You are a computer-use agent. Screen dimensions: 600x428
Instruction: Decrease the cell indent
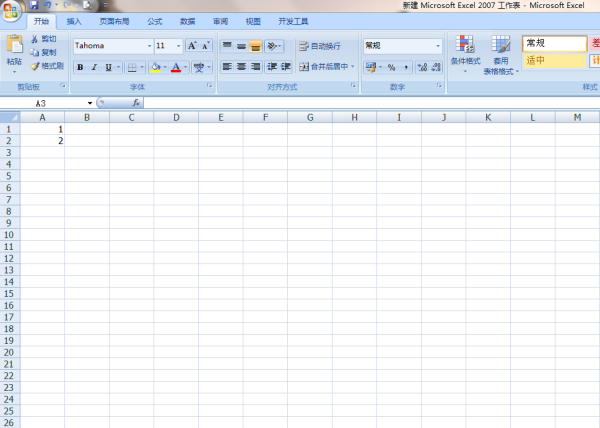[x=272, y=67]
